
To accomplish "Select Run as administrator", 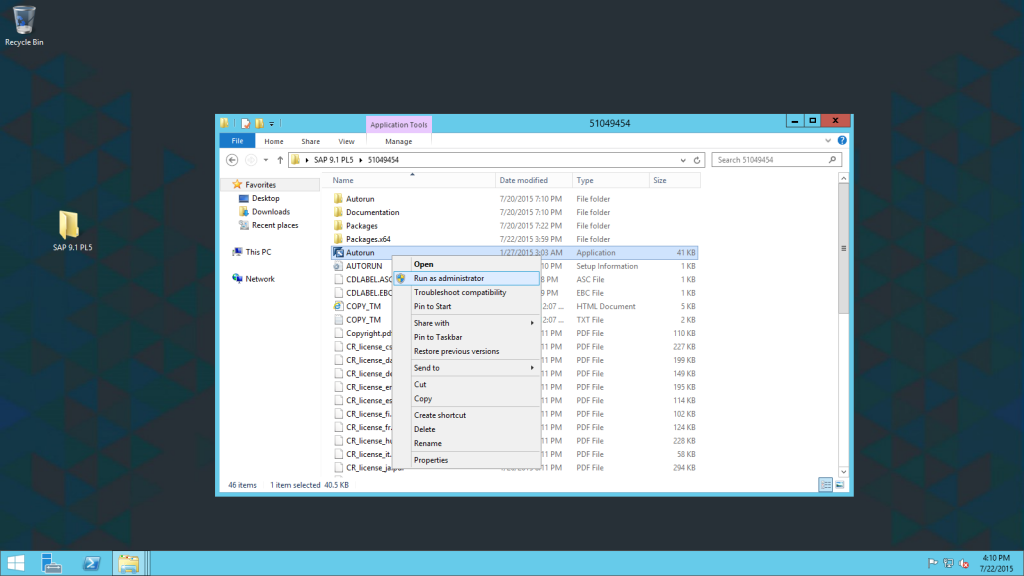I will point(467,278).
